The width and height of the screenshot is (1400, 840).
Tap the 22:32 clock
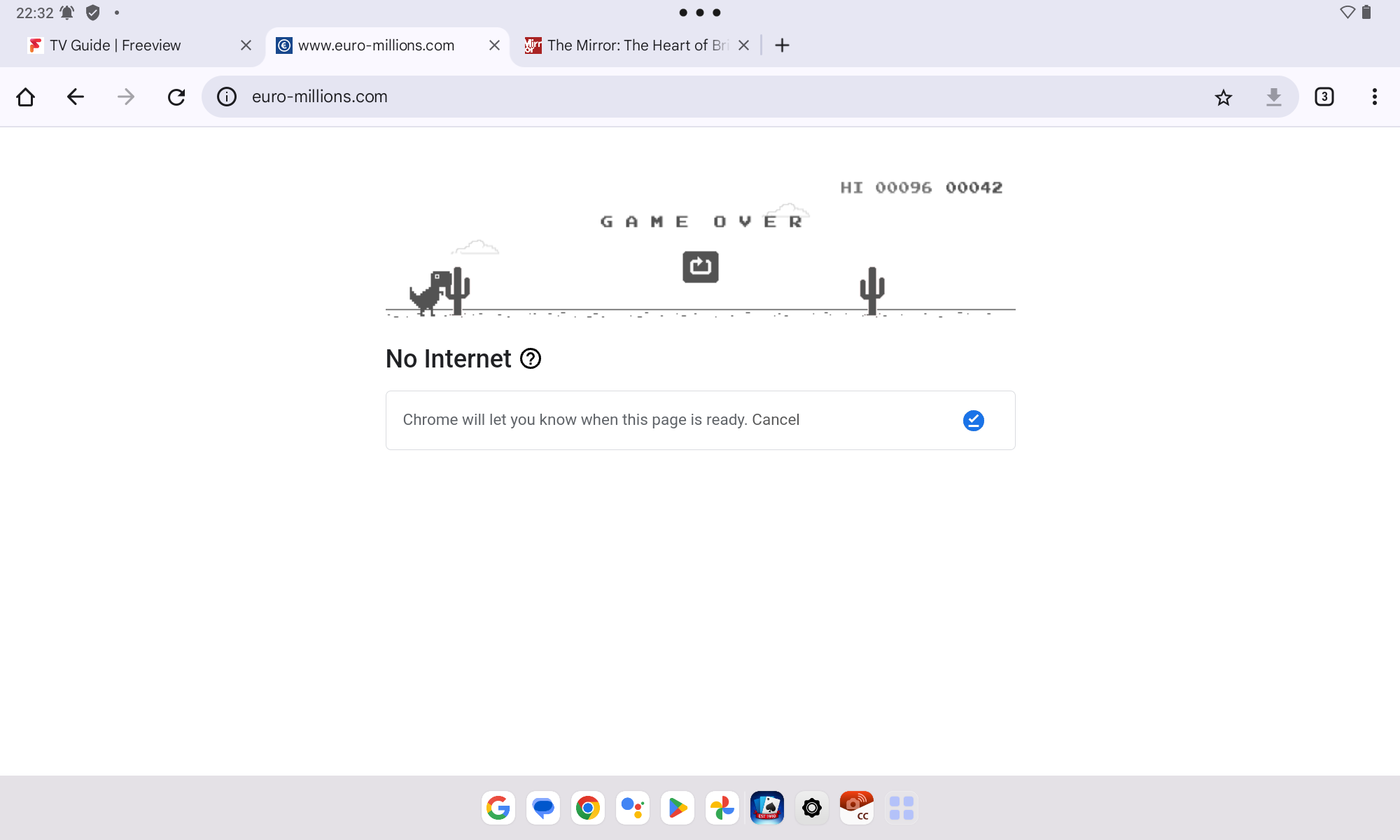pyautogui.click(x=34, y=13)
